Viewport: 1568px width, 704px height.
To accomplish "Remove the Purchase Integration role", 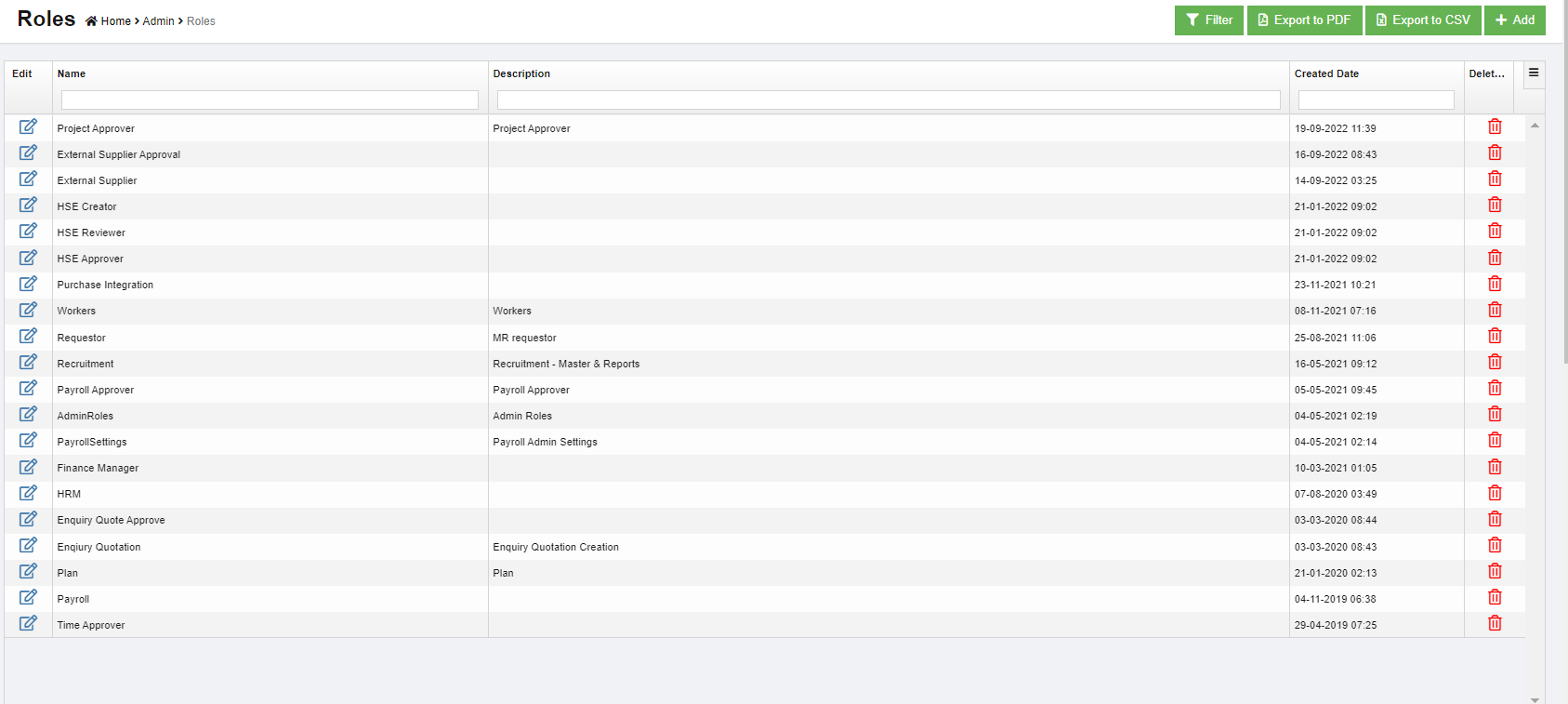I will coord(1494,284).
